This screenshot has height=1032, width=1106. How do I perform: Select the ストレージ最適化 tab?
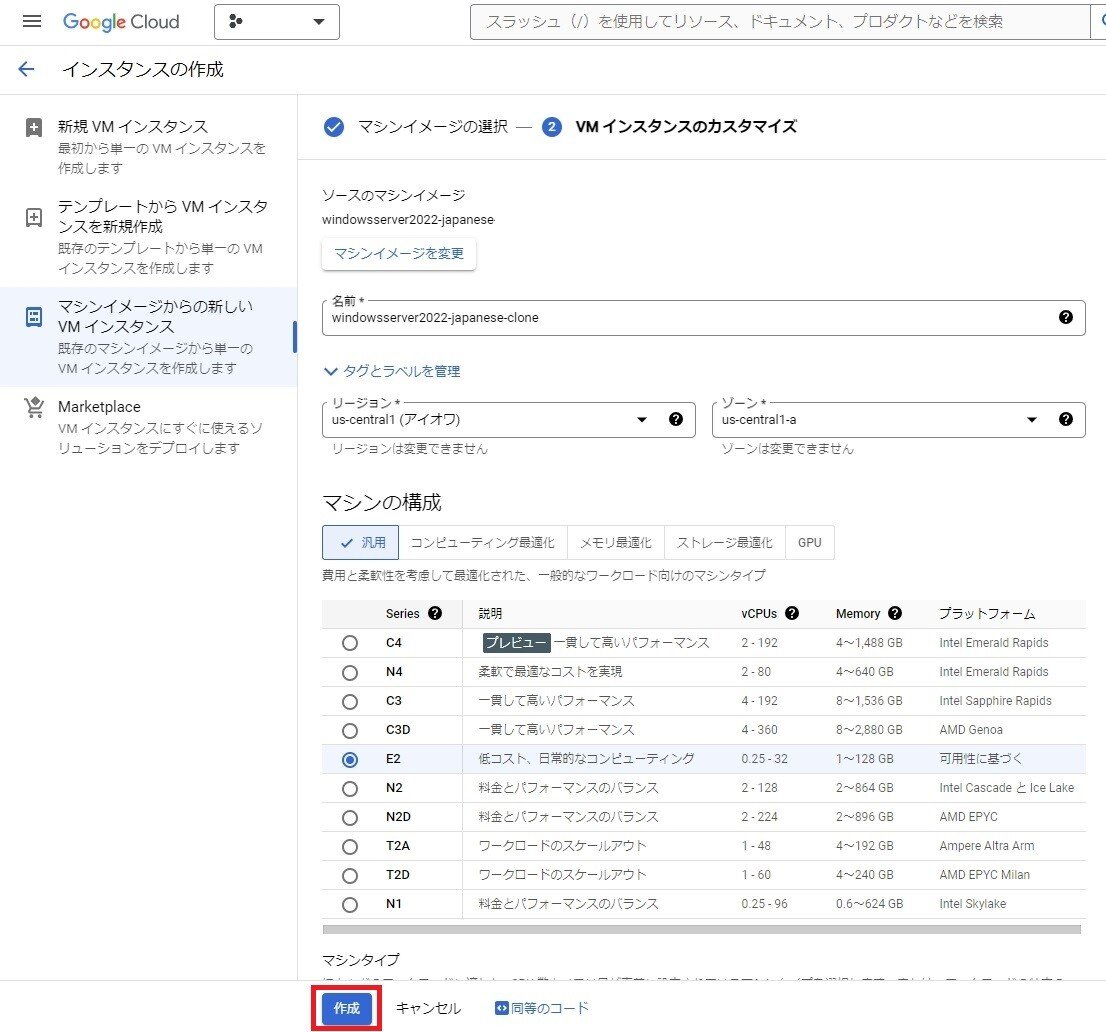click(724, 542)
